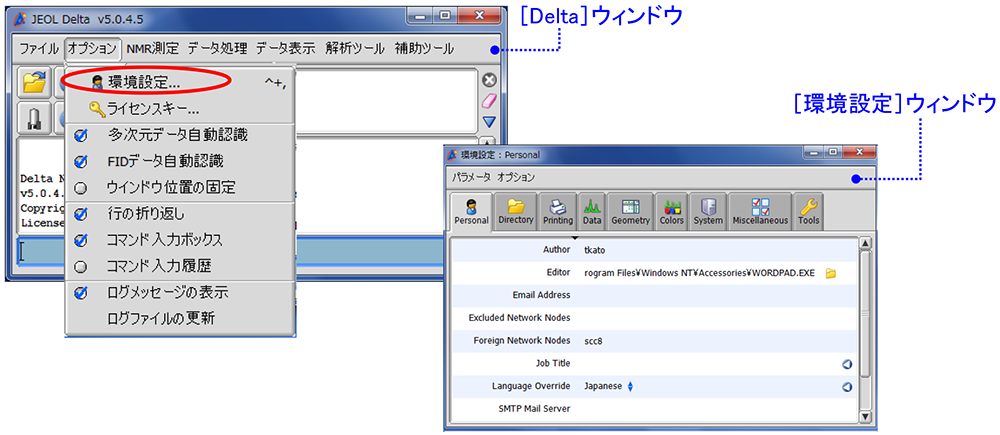Open the Printing preferences tab
1000x435 pixels.
pyautogui.click(x=558, y=210)
